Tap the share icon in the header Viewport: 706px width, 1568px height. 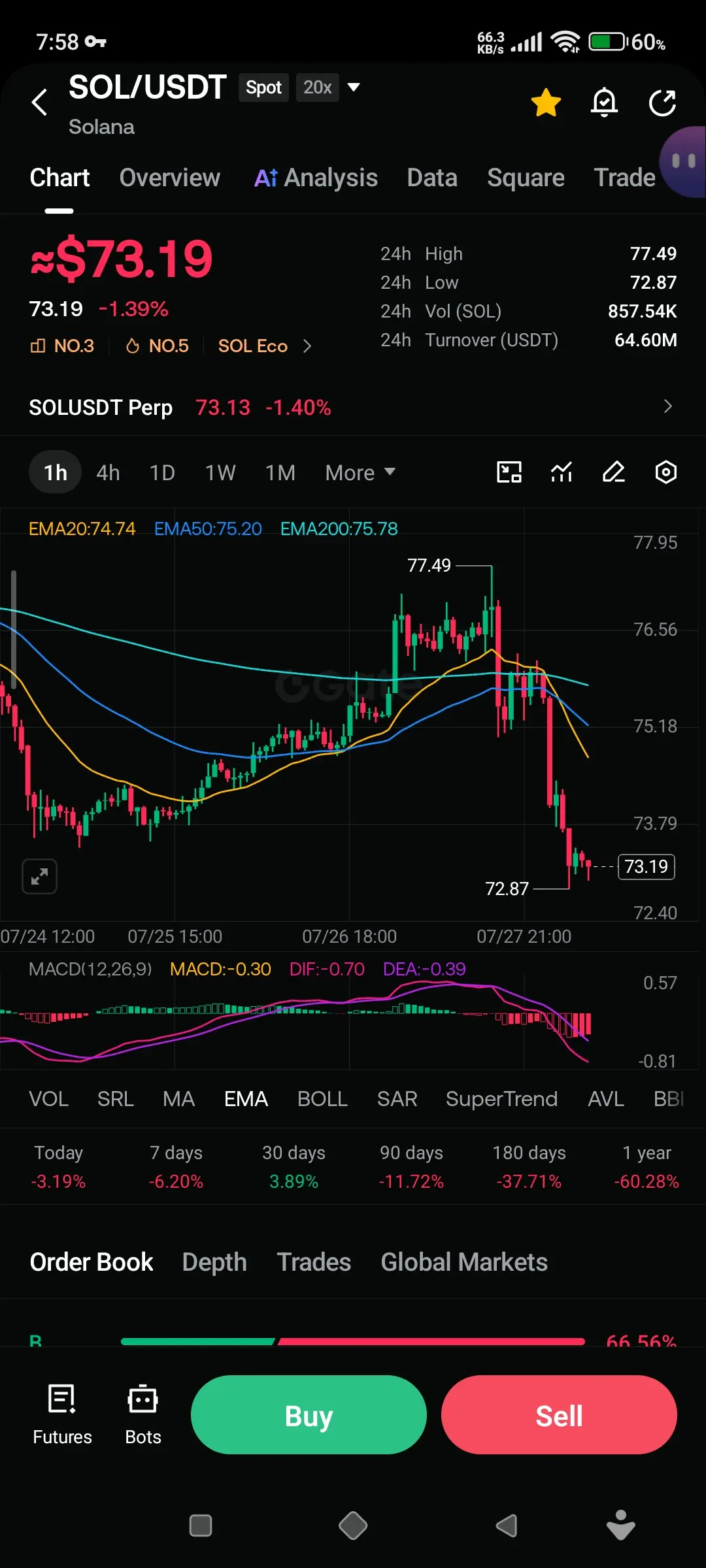pos(662,103)
